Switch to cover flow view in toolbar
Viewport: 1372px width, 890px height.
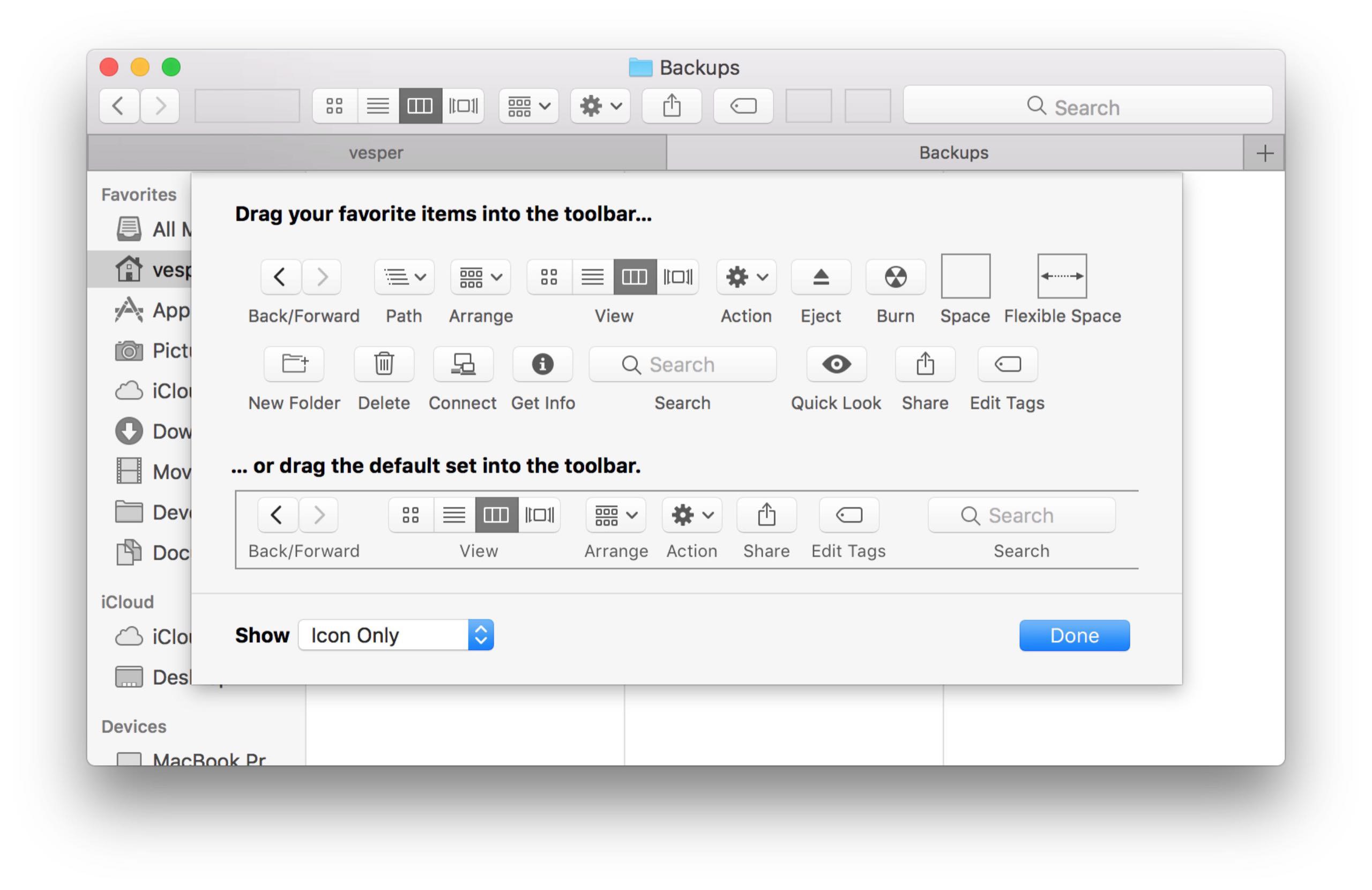point(463,106)
